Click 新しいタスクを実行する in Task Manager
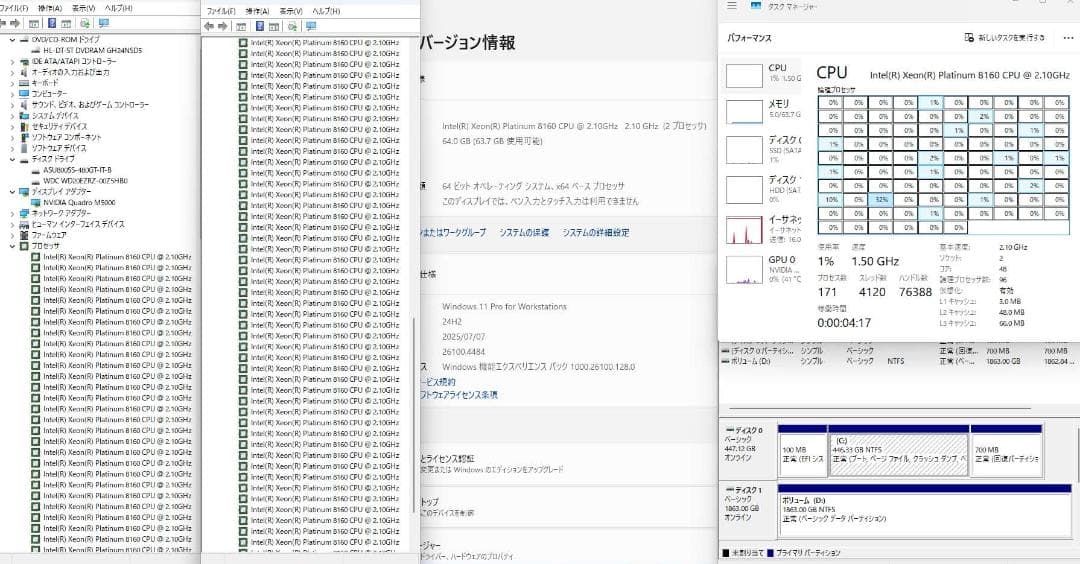The image size is (1080, 564). tap(1005, 38)
